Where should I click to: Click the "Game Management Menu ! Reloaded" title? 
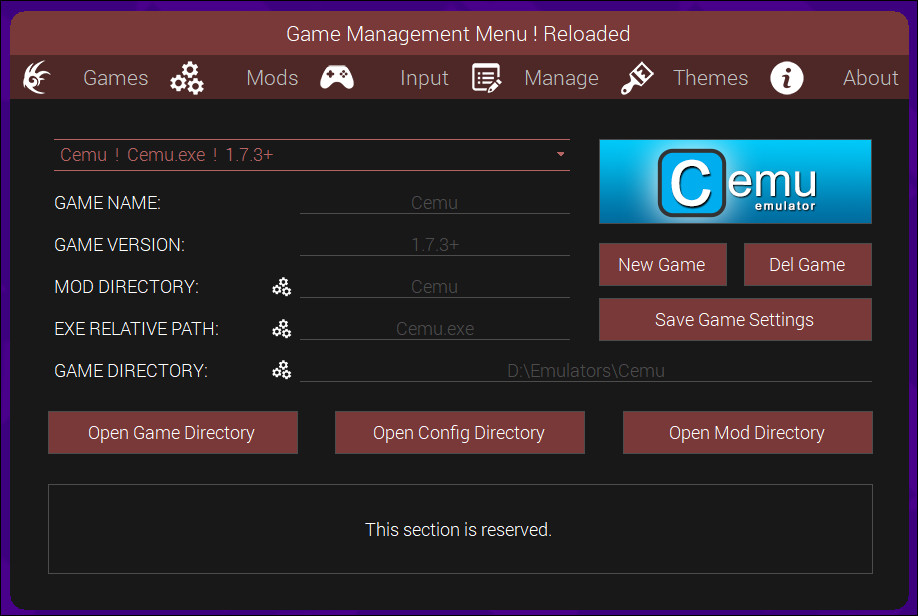[458, 34]
